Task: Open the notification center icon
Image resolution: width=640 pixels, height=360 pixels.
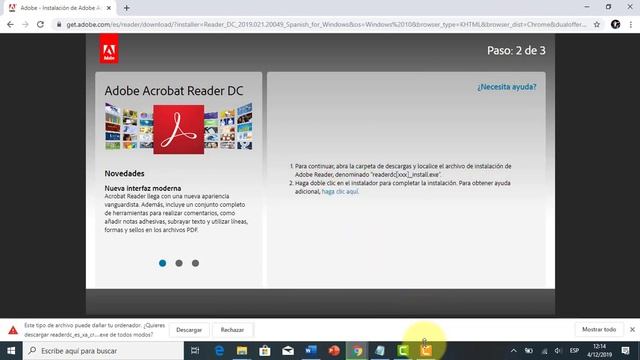Action: 625,351
